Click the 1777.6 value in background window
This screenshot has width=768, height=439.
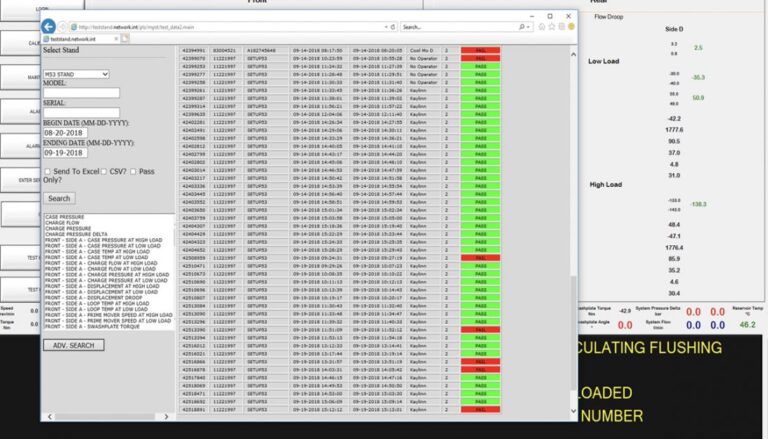coord(674,130)
